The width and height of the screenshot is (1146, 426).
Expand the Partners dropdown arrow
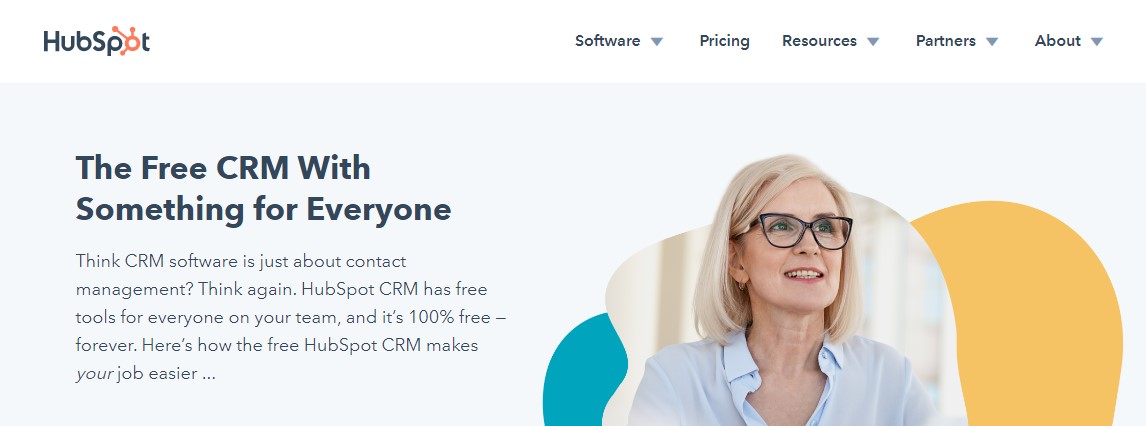[992, 42]
